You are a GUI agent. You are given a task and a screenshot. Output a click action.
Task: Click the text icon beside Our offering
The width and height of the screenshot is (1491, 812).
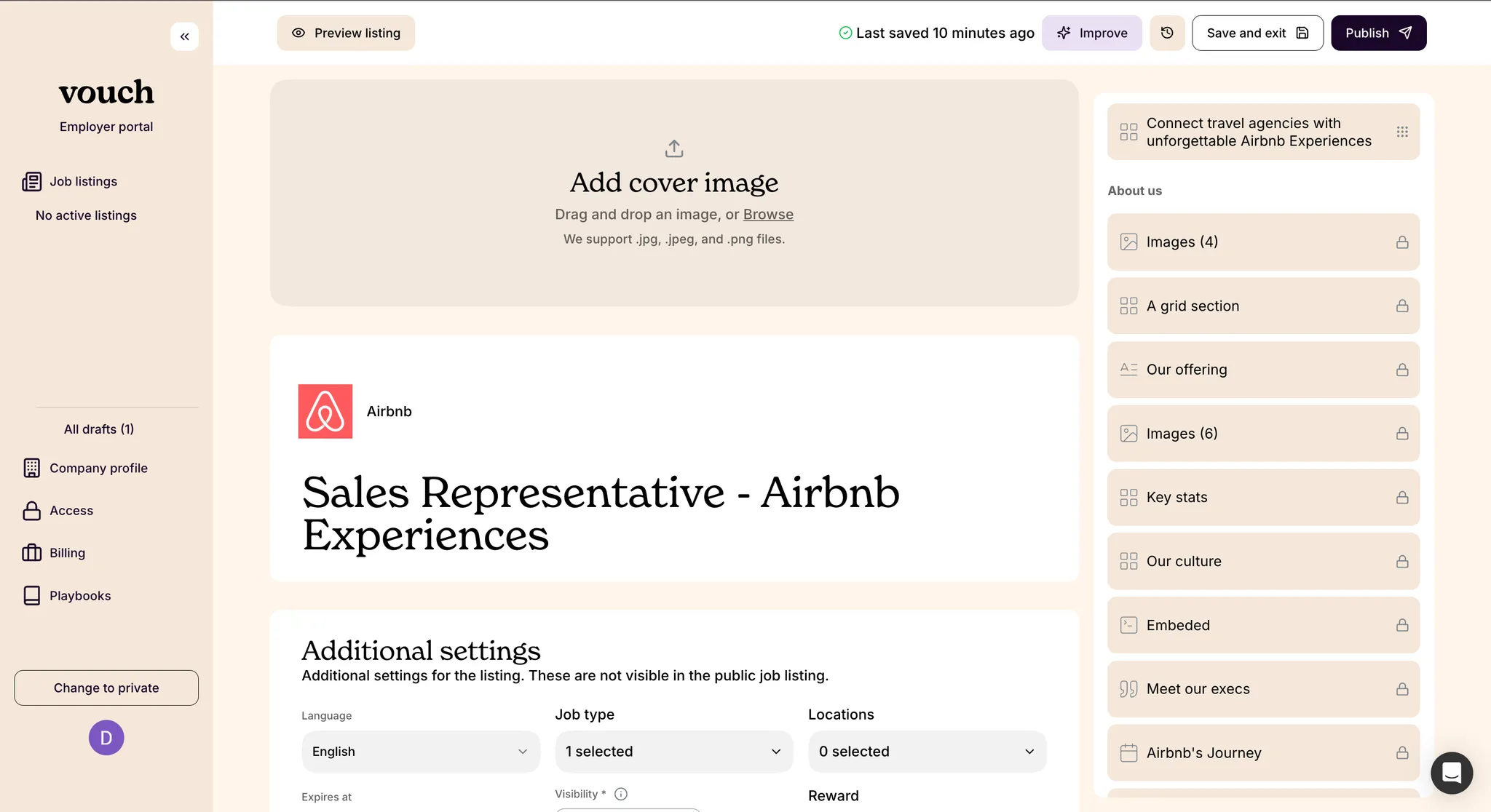tap(1128, 370)
